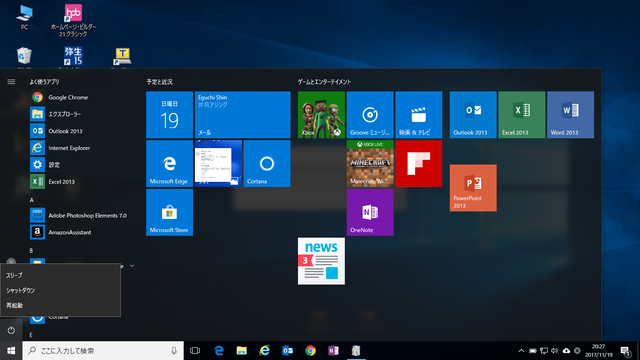Click the volume icon in the system tray
640x360 pixels.
click(x=555, y=351)
